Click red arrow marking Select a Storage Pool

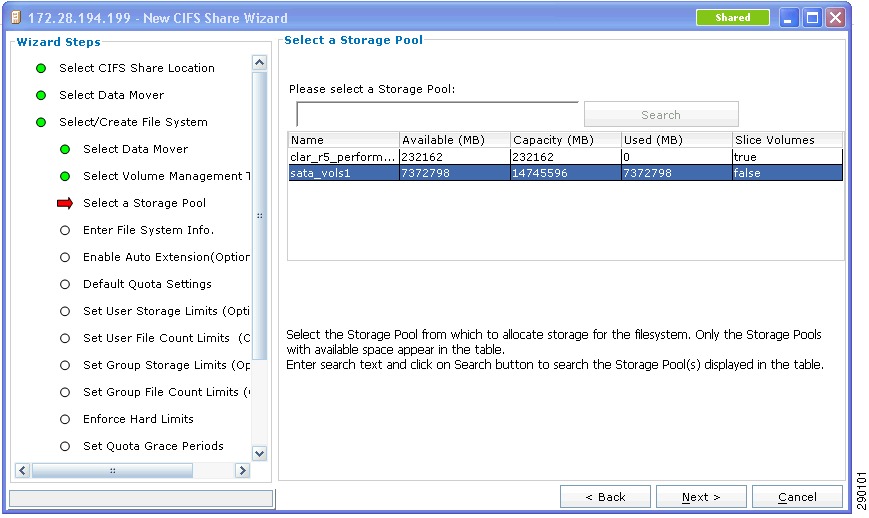[65, 203]
